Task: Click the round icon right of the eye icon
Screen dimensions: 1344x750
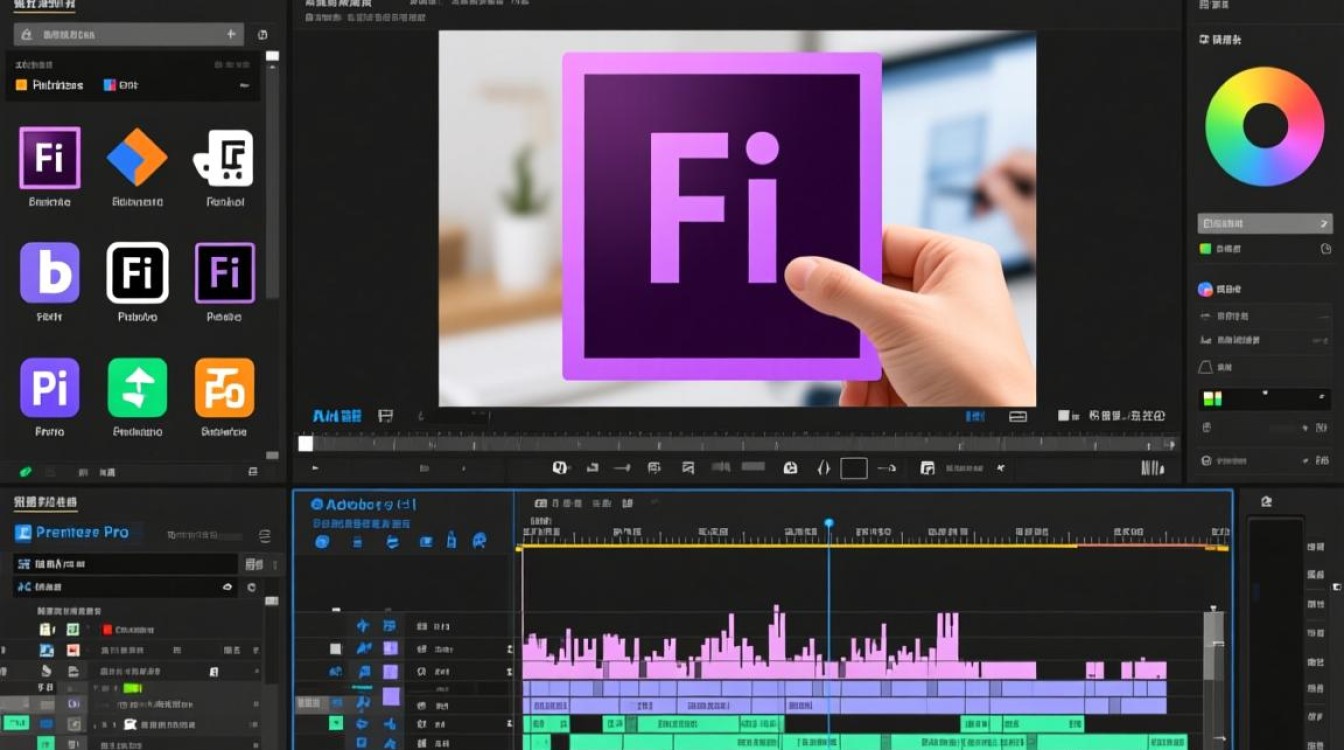Action: [251, 587]
